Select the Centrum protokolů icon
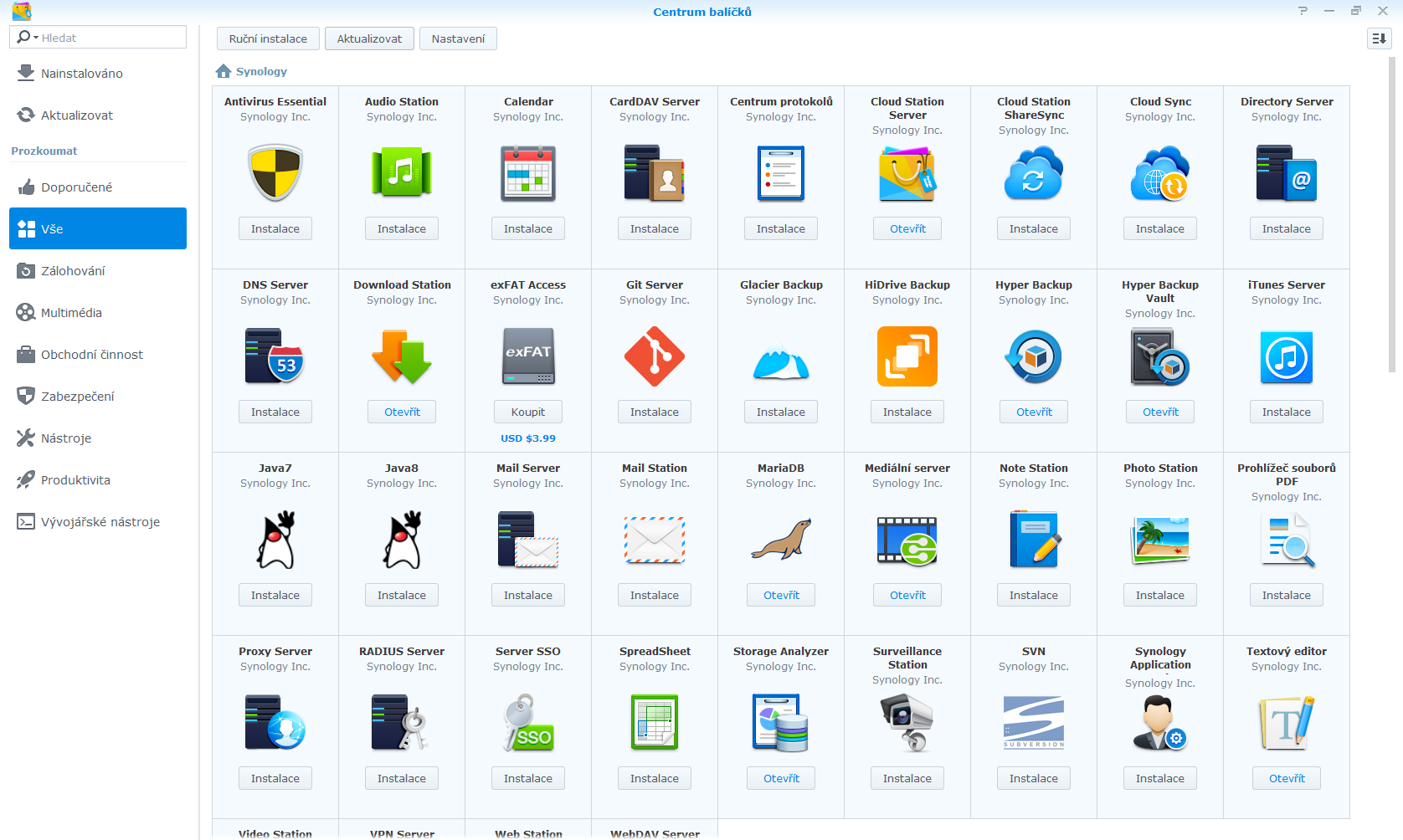The height and width of the screenshot is (840, 1403). tap(781, 173)
